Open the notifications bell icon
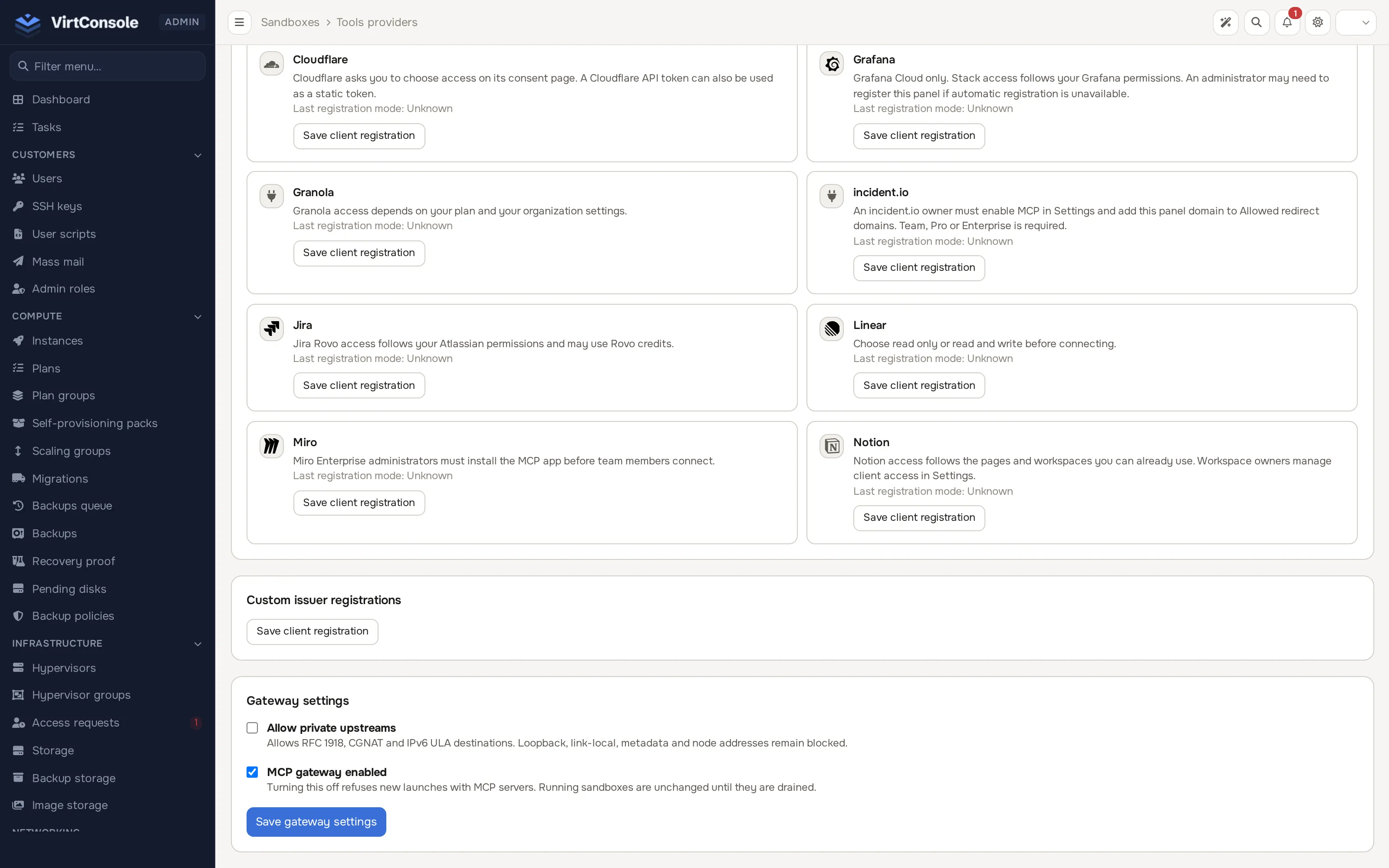The height and width of the screenshot is (868, 1389). [1287, 23]
